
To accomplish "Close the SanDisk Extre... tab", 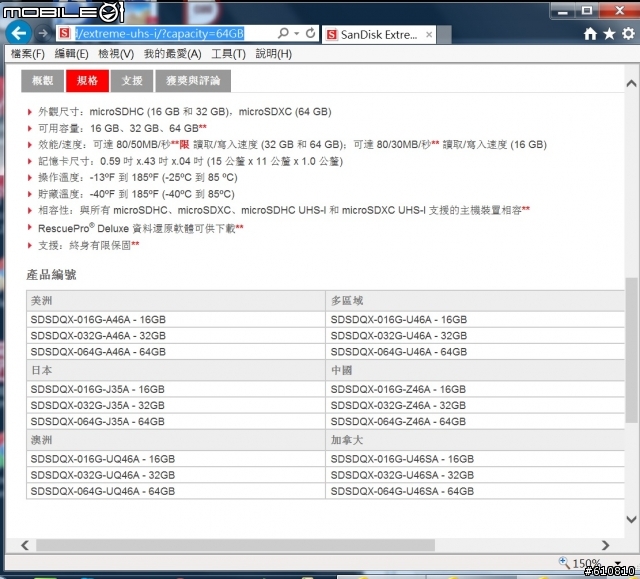I will (429, 35).
